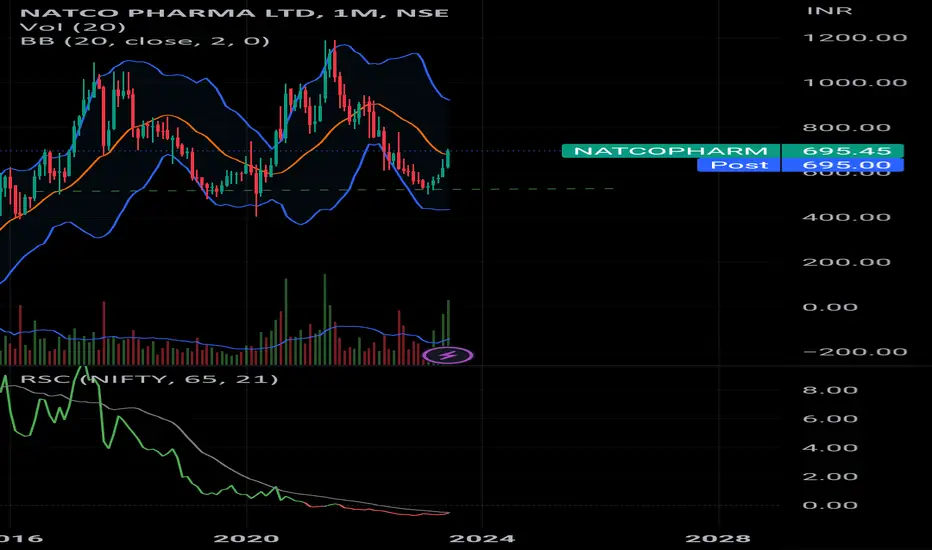
Task: Click the 2024 time axis label
Action: point(482,539)
